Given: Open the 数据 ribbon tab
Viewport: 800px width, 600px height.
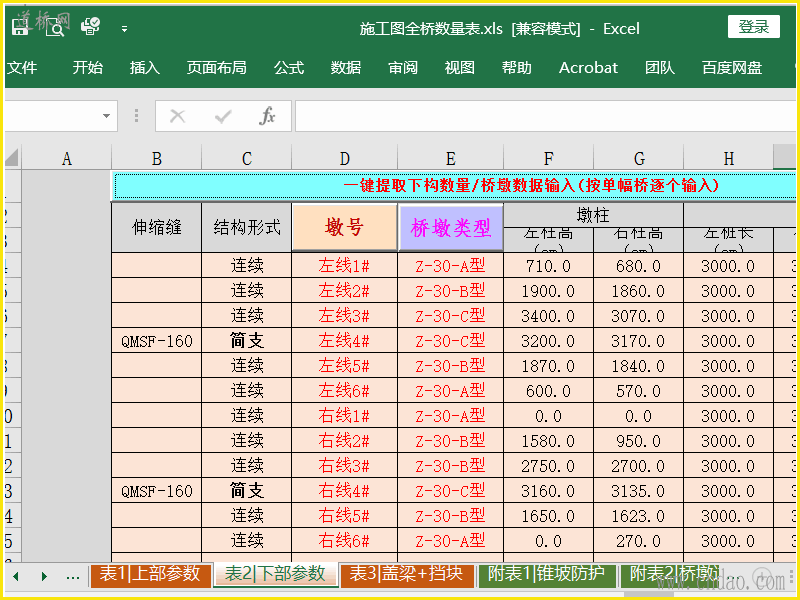Looking at the screenshot, I should [346, 68].
